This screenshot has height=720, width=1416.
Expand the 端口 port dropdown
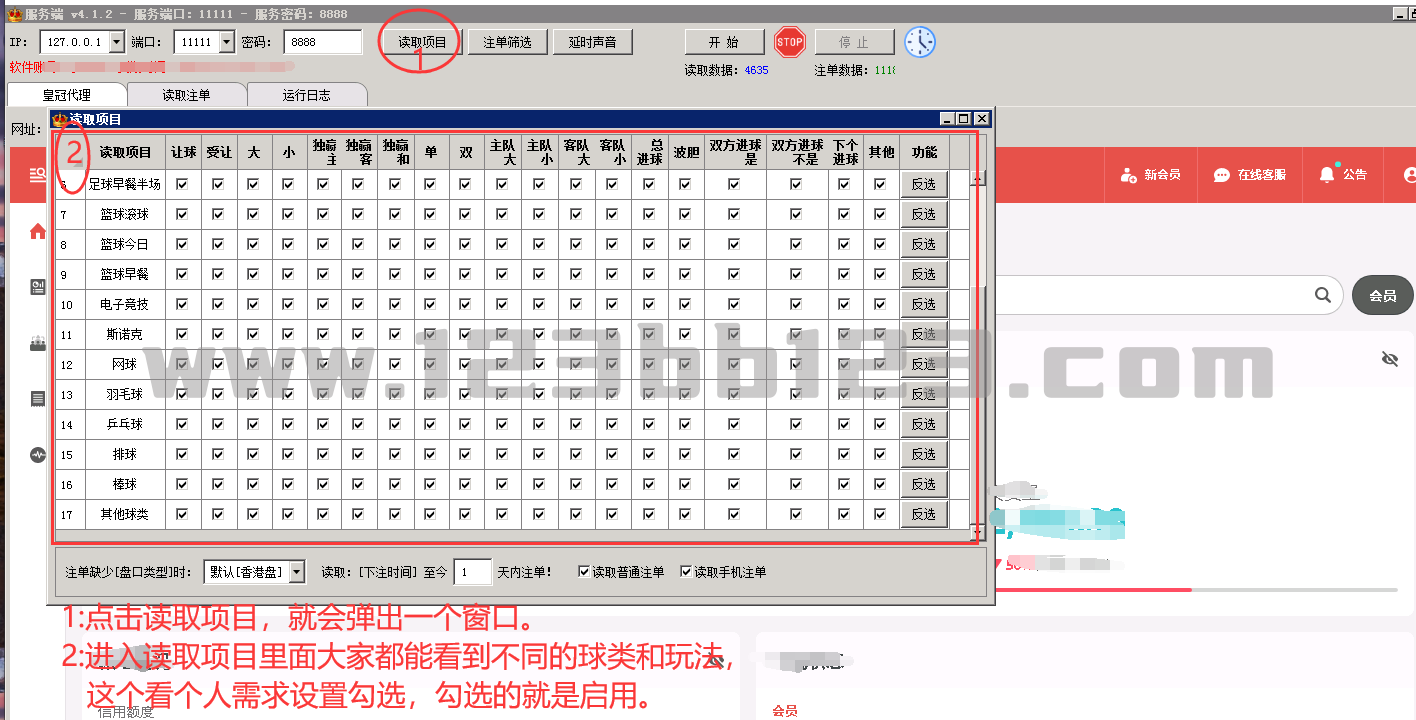226,42
